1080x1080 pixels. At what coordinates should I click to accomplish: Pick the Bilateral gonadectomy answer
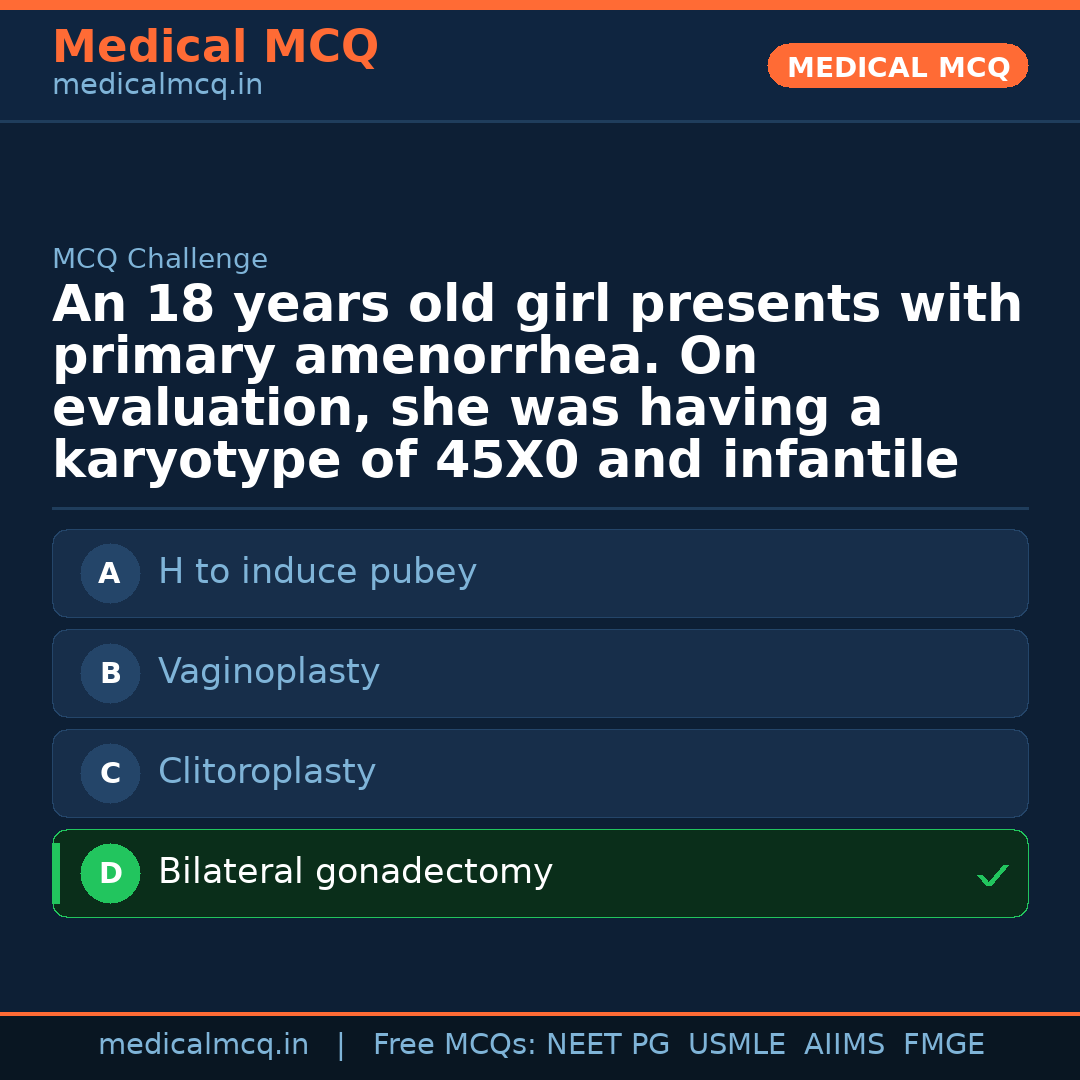point(355,872)
